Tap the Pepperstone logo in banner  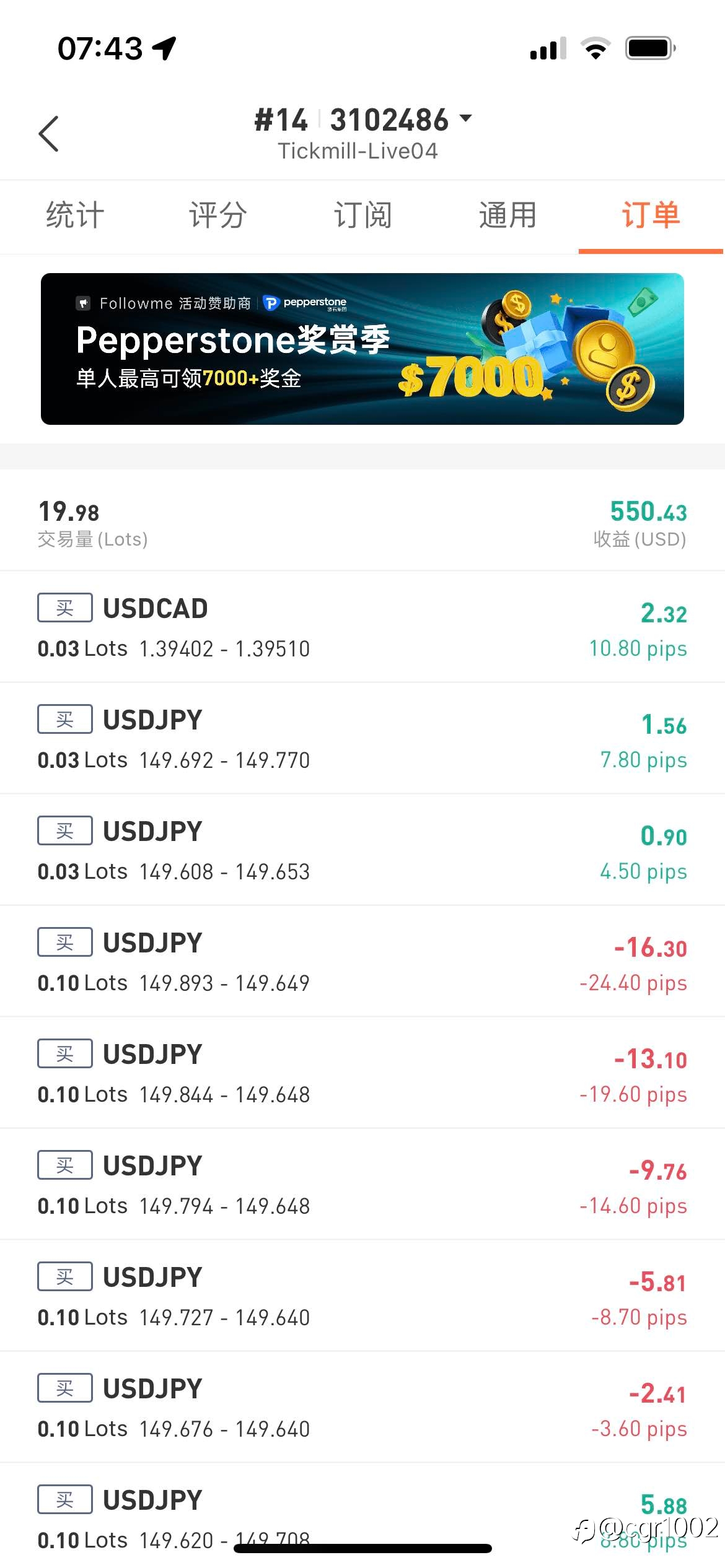(x=305, y=303)
